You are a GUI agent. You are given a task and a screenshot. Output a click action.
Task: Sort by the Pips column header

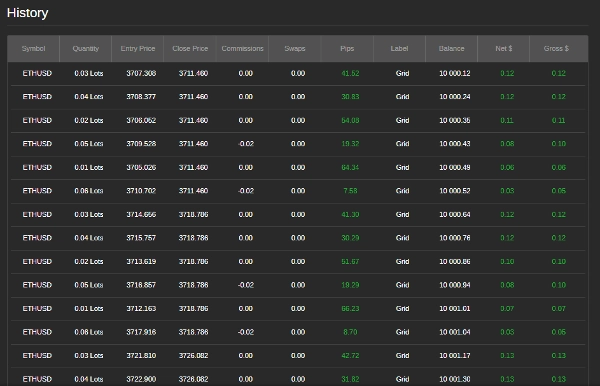coord(347,49)
